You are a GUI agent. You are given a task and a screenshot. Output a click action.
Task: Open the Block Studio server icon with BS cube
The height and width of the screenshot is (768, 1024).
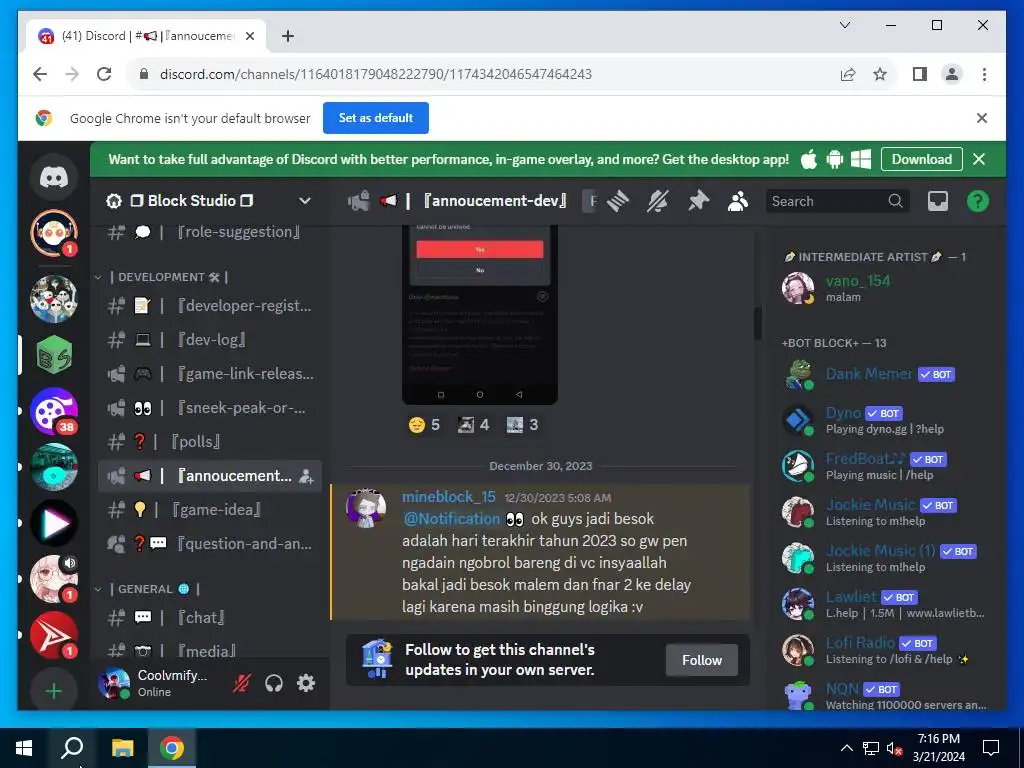click(54, 355)
